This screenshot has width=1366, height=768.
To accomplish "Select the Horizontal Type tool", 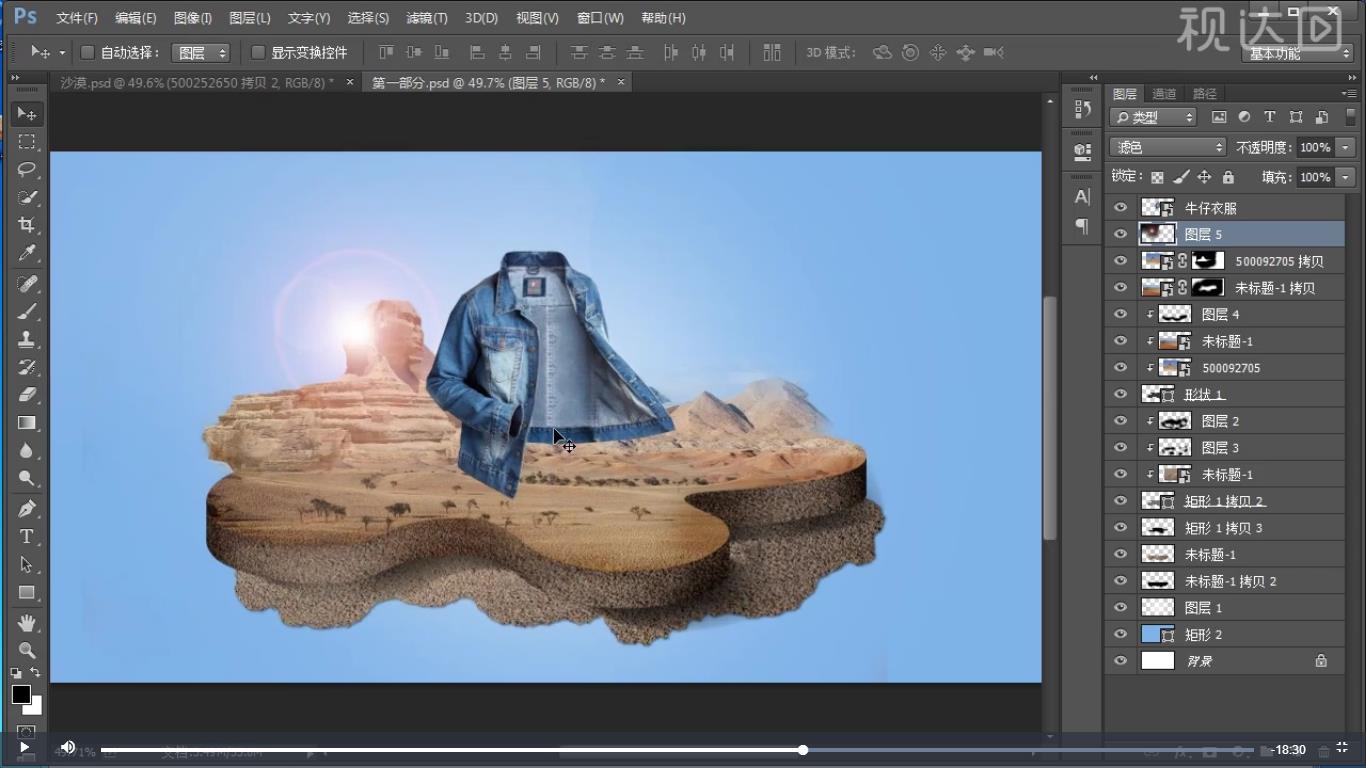I will coord(27,537).
